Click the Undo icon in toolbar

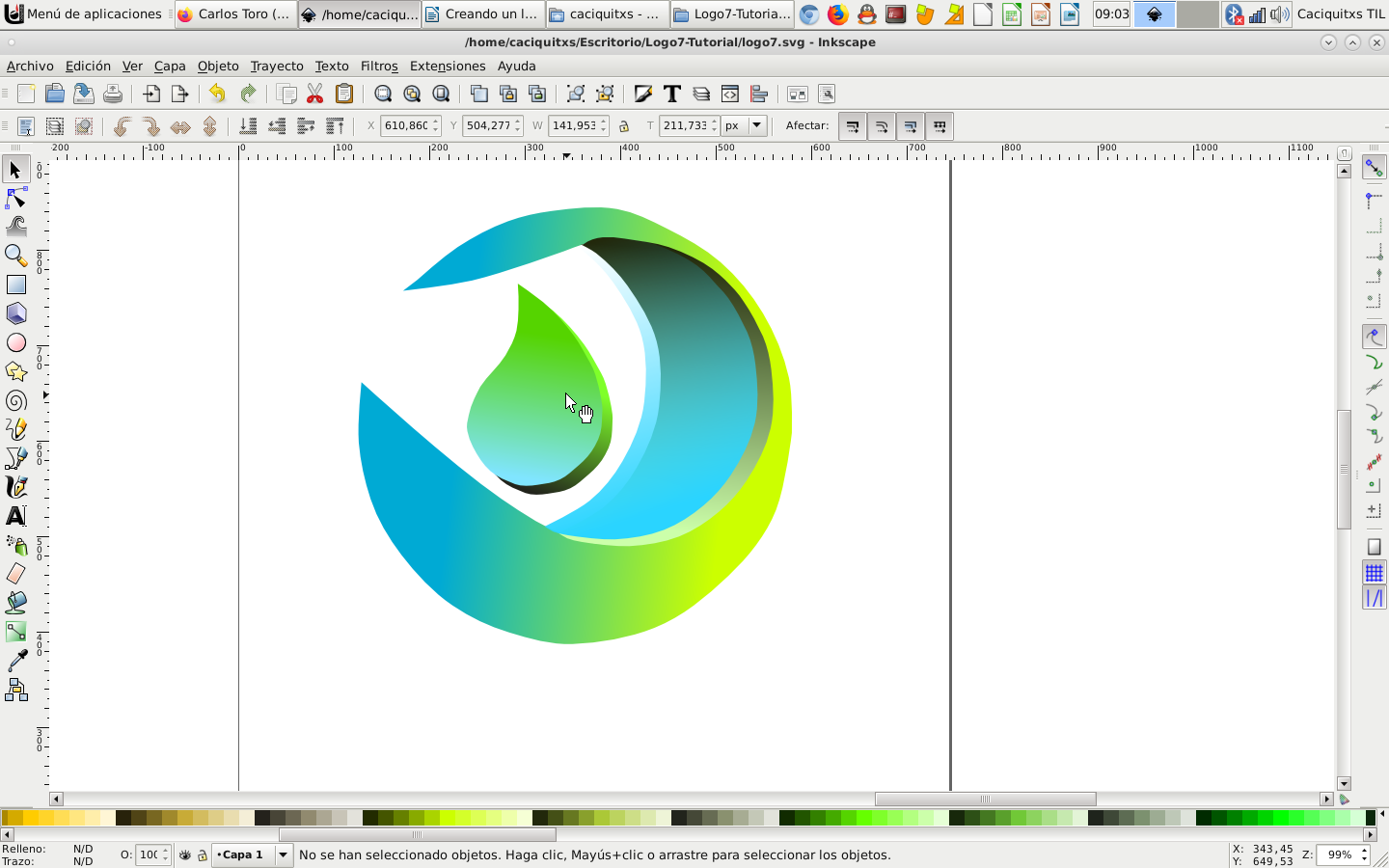click(x=218, y=94)
